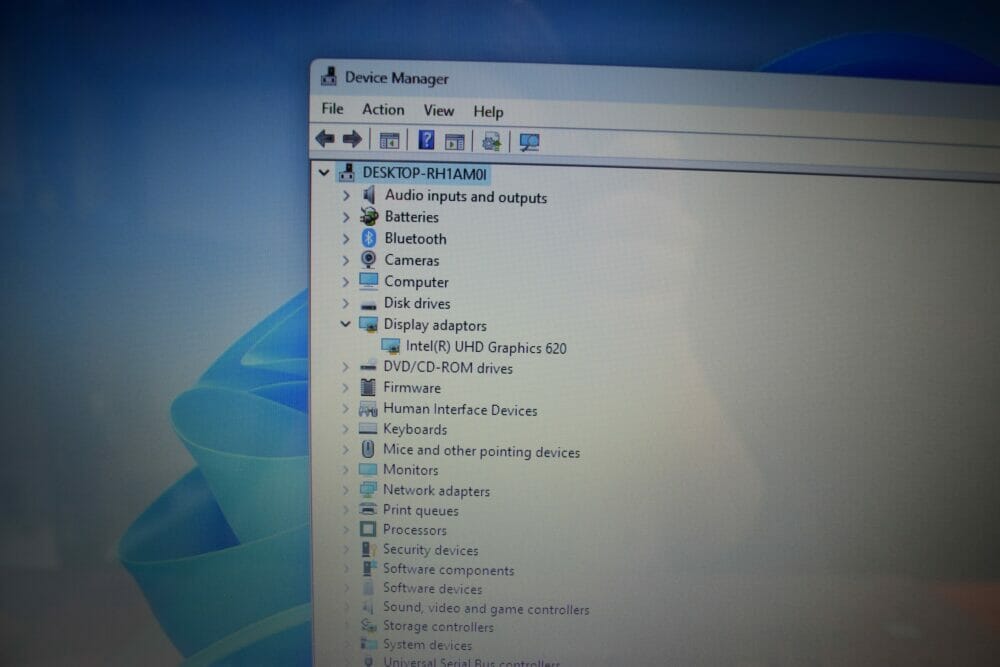Image resolution: width=1000 pixels, height=667 pixels.
Task: Select the Security devices label
Action: (x=430, y=550)
